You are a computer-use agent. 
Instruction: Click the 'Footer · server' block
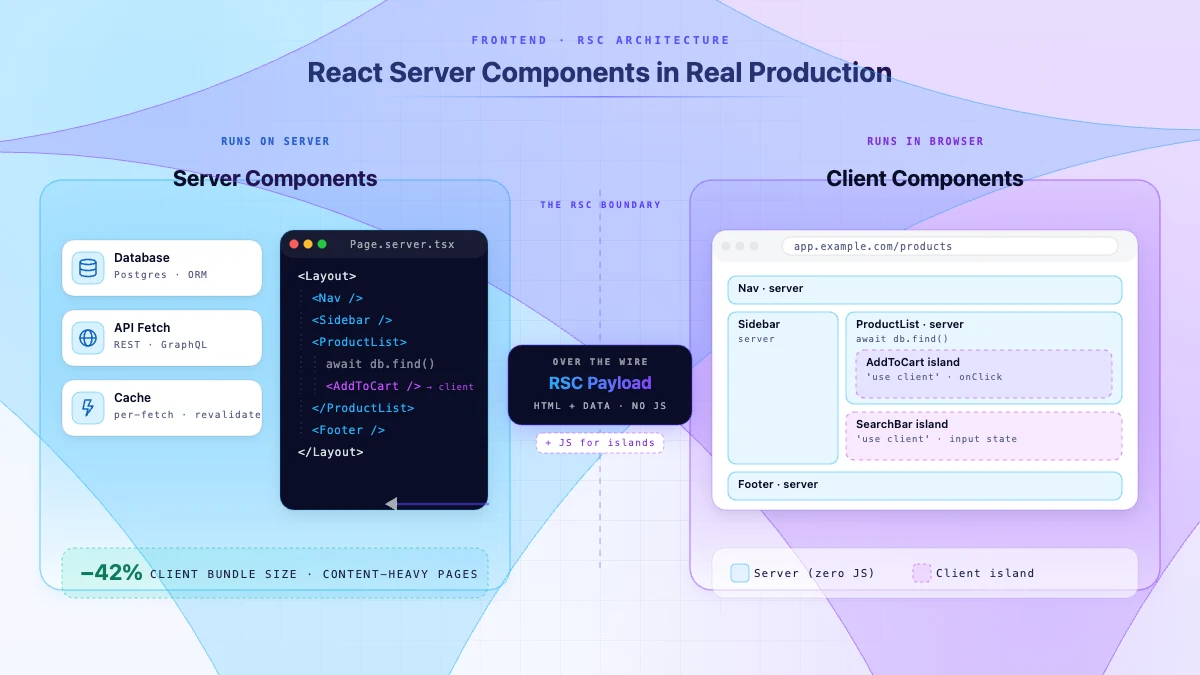[x=925, y=486]
